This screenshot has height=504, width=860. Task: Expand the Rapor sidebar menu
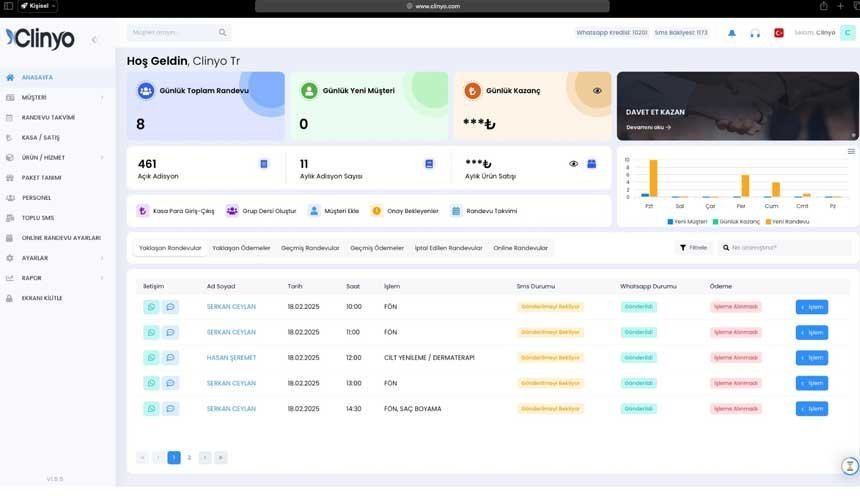(58, 278)
